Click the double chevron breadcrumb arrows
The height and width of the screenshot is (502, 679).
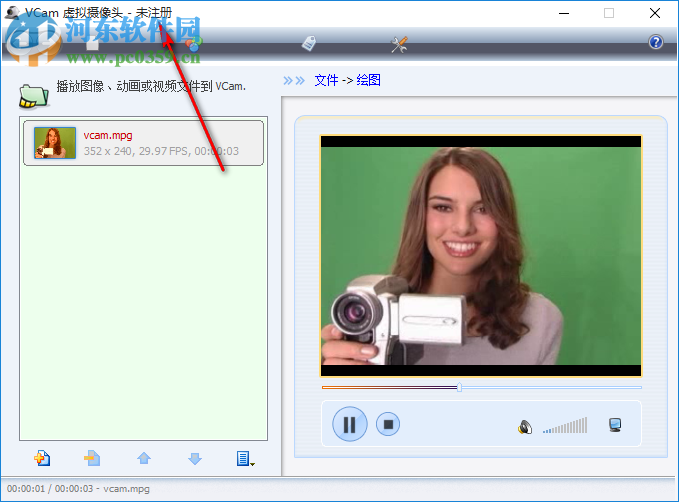[294, 80]
